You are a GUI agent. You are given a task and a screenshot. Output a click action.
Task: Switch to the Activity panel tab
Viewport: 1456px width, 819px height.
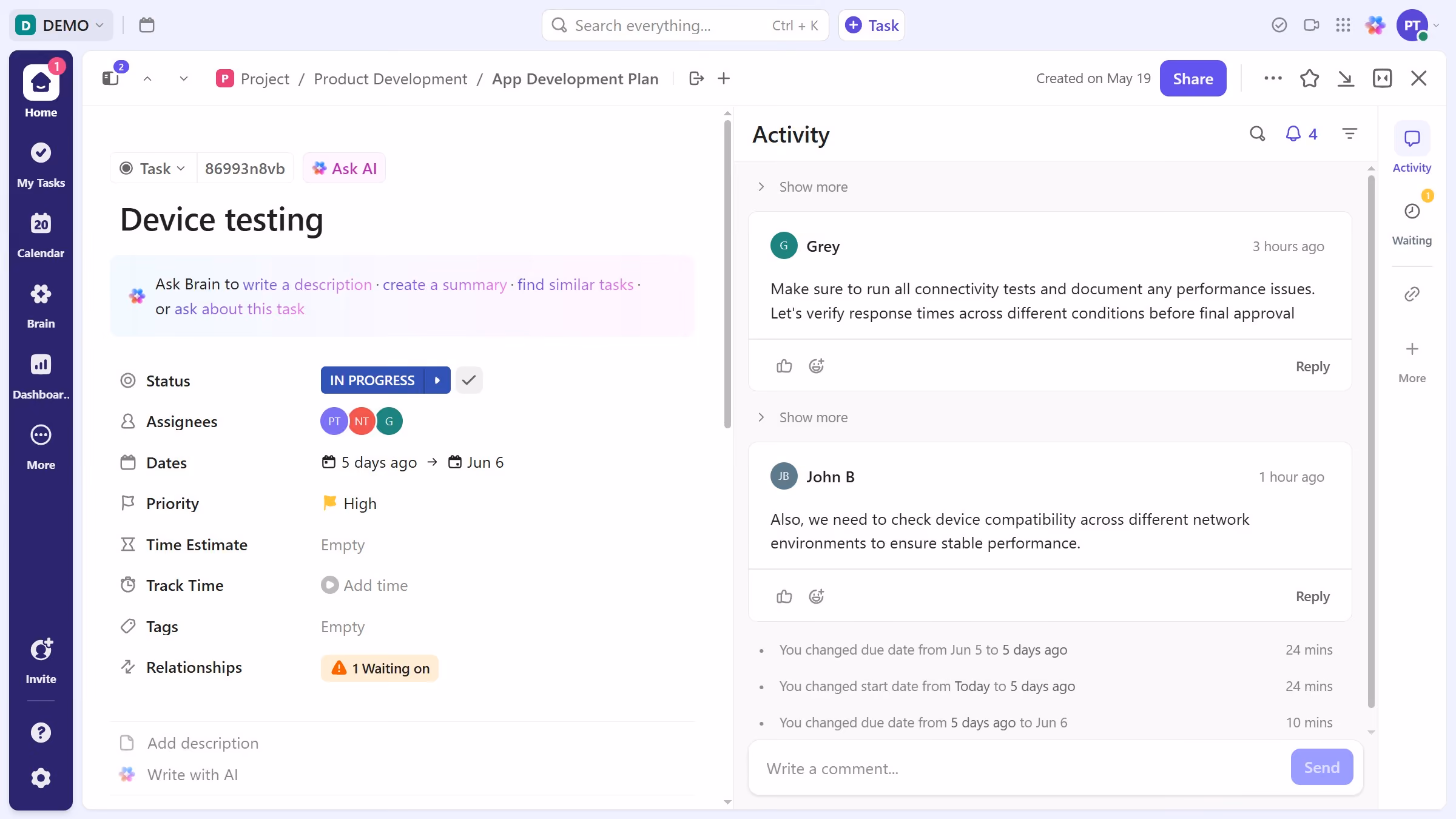pos(1412,149)
